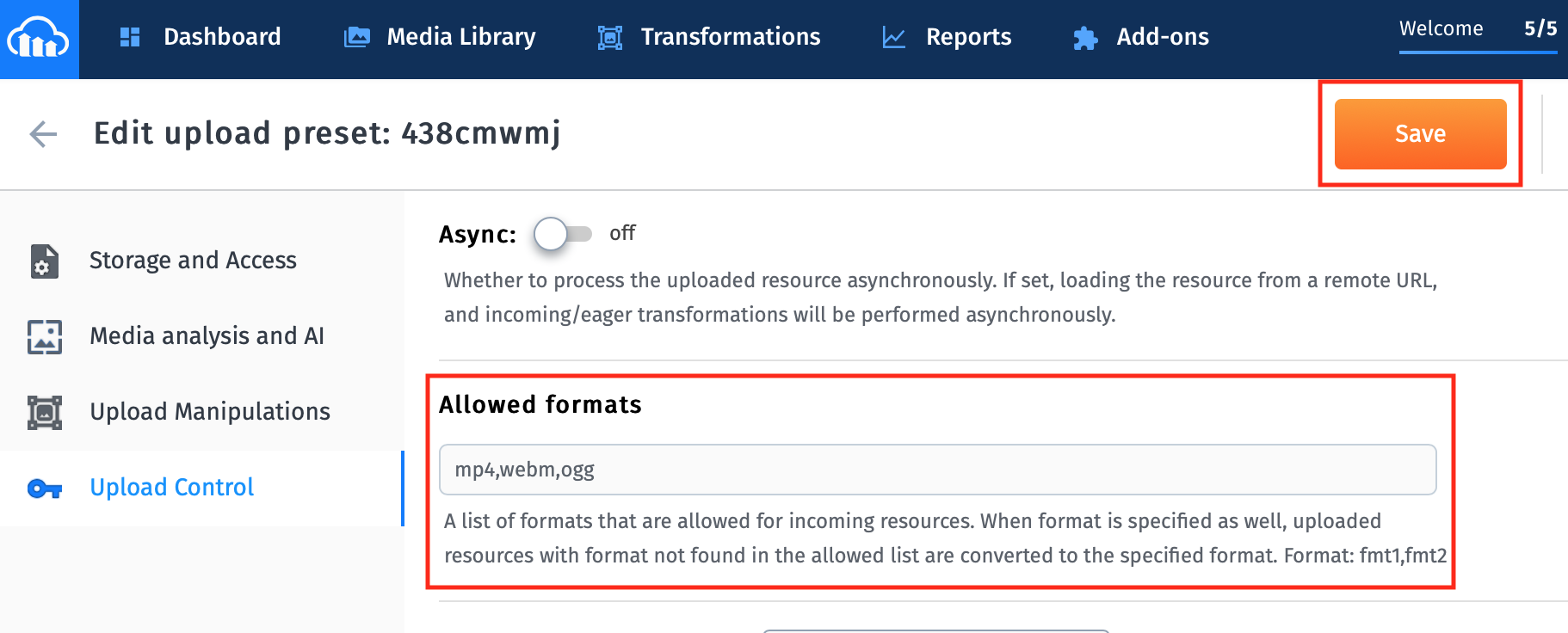The height and width of the screenshot is (633, 1568).
Task: Go back using the left arrow
Action: (43, 133)
